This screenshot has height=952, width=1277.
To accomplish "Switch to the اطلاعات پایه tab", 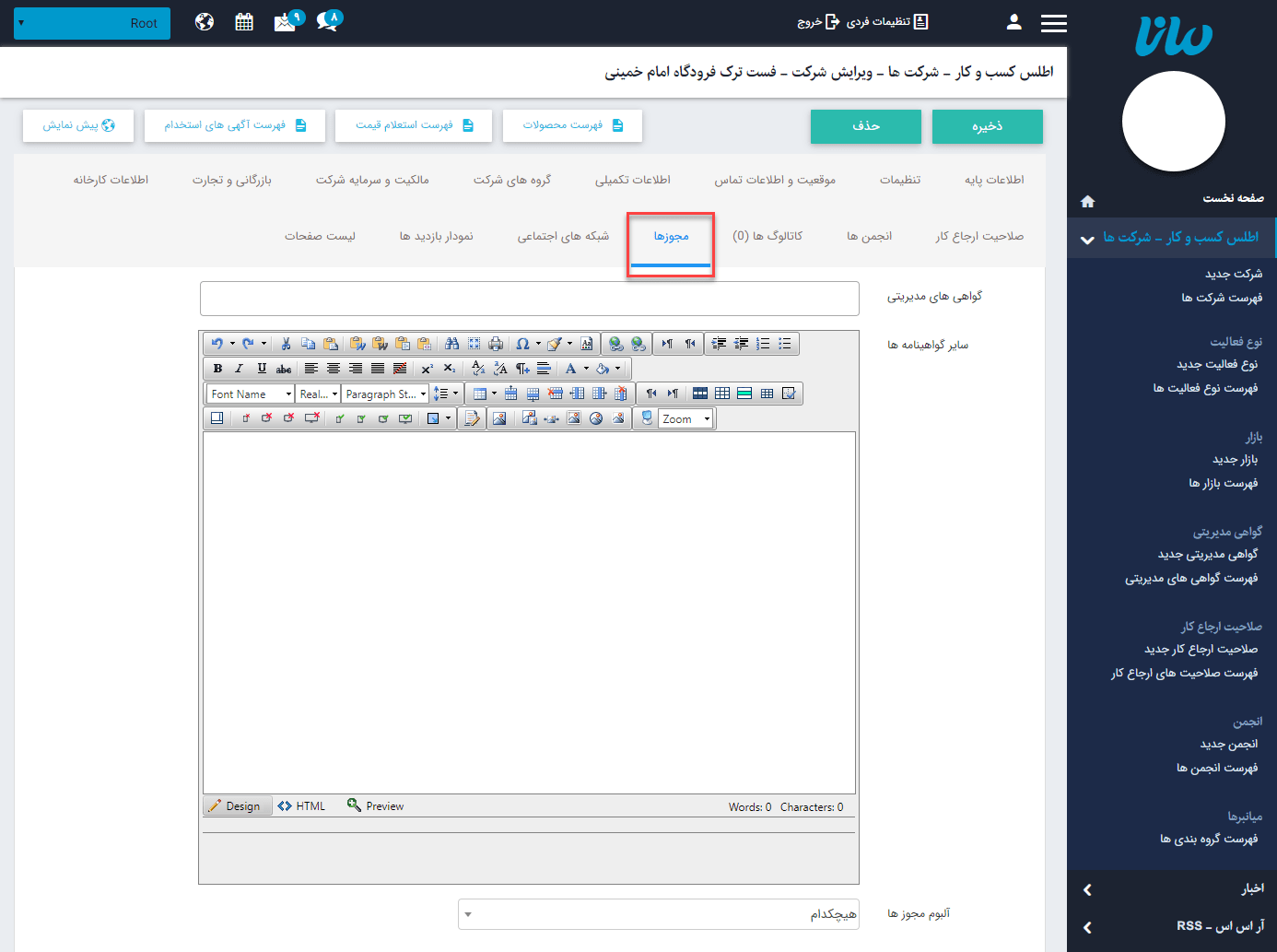I will coord(994,180).
